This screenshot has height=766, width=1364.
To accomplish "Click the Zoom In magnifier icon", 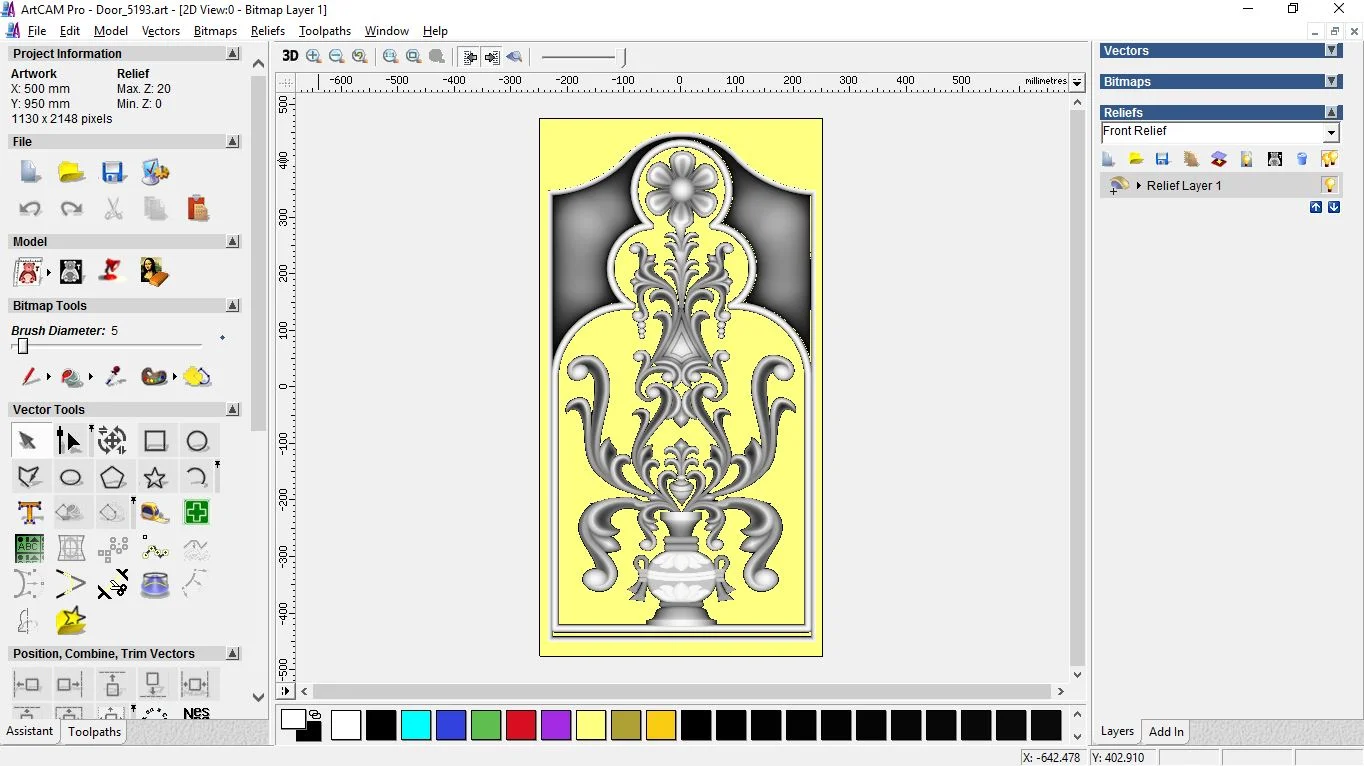I will [314, 57].
